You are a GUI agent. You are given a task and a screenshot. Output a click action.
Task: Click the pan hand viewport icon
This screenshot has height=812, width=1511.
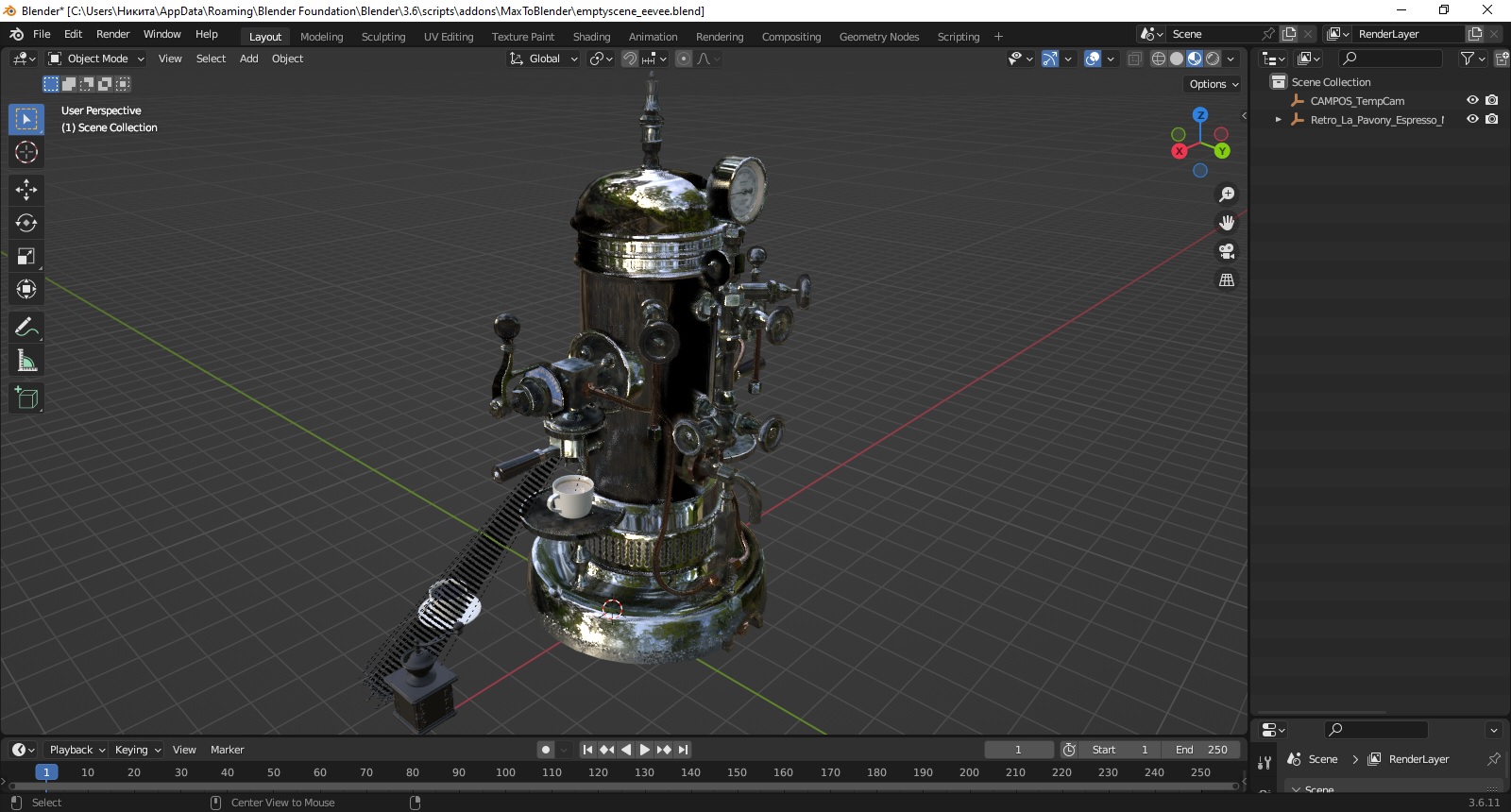pyautogui.click(x=1227, y=223)
